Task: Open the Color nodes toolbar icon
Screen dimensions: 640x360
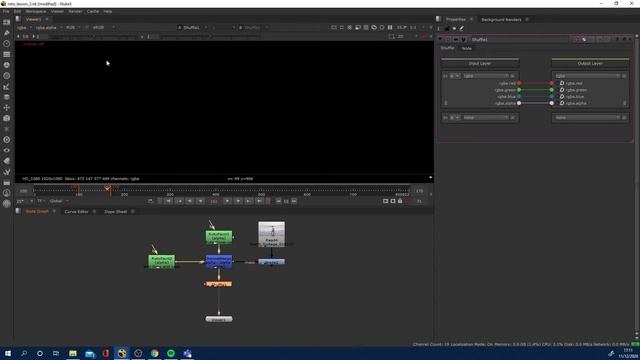Action: (7, 65)
